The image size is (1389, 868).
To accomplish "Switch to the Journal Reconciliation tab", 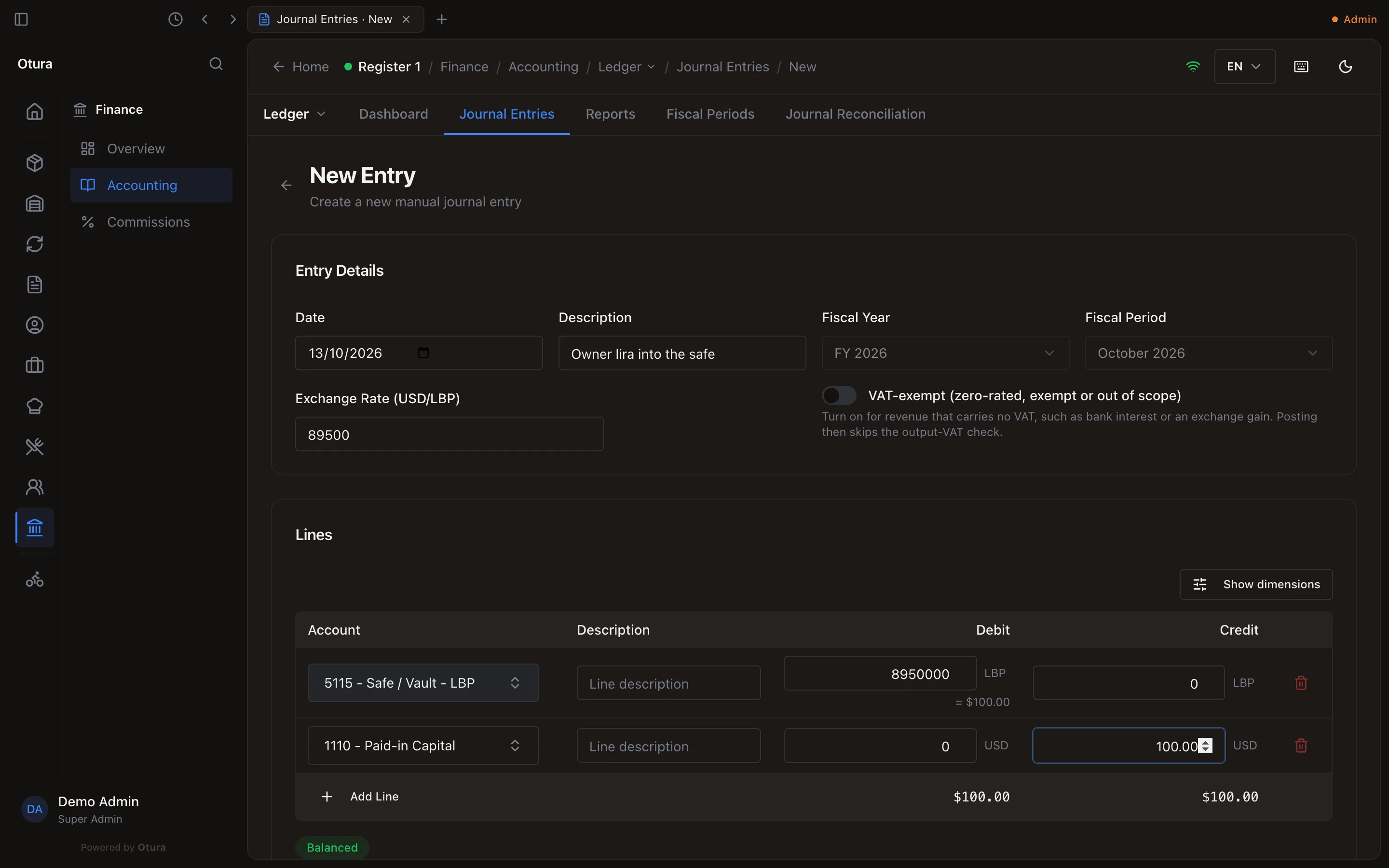I will pos(855,114).
